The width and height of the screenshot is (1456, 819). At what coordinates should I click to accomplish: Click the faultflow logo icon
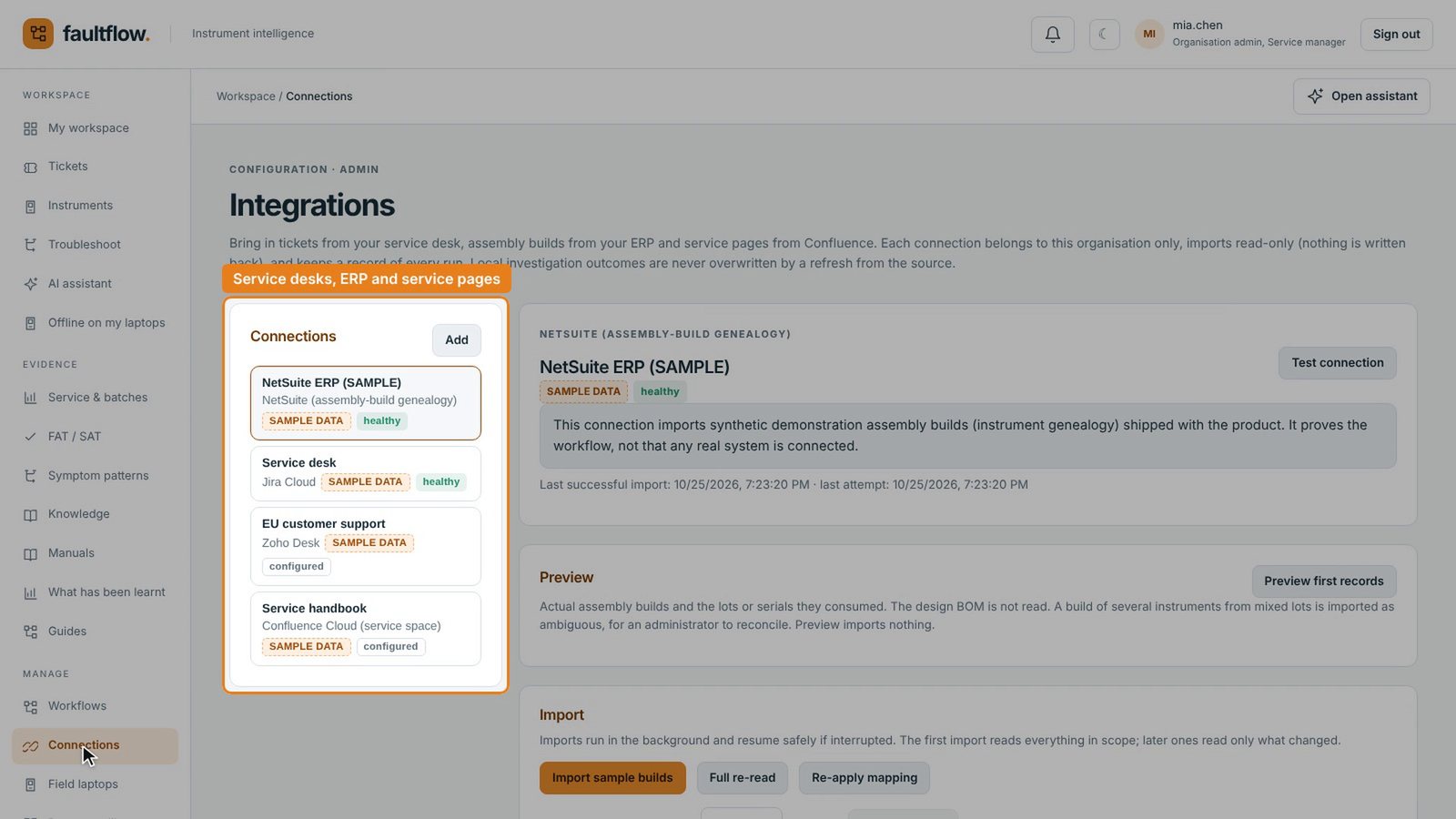38,34
